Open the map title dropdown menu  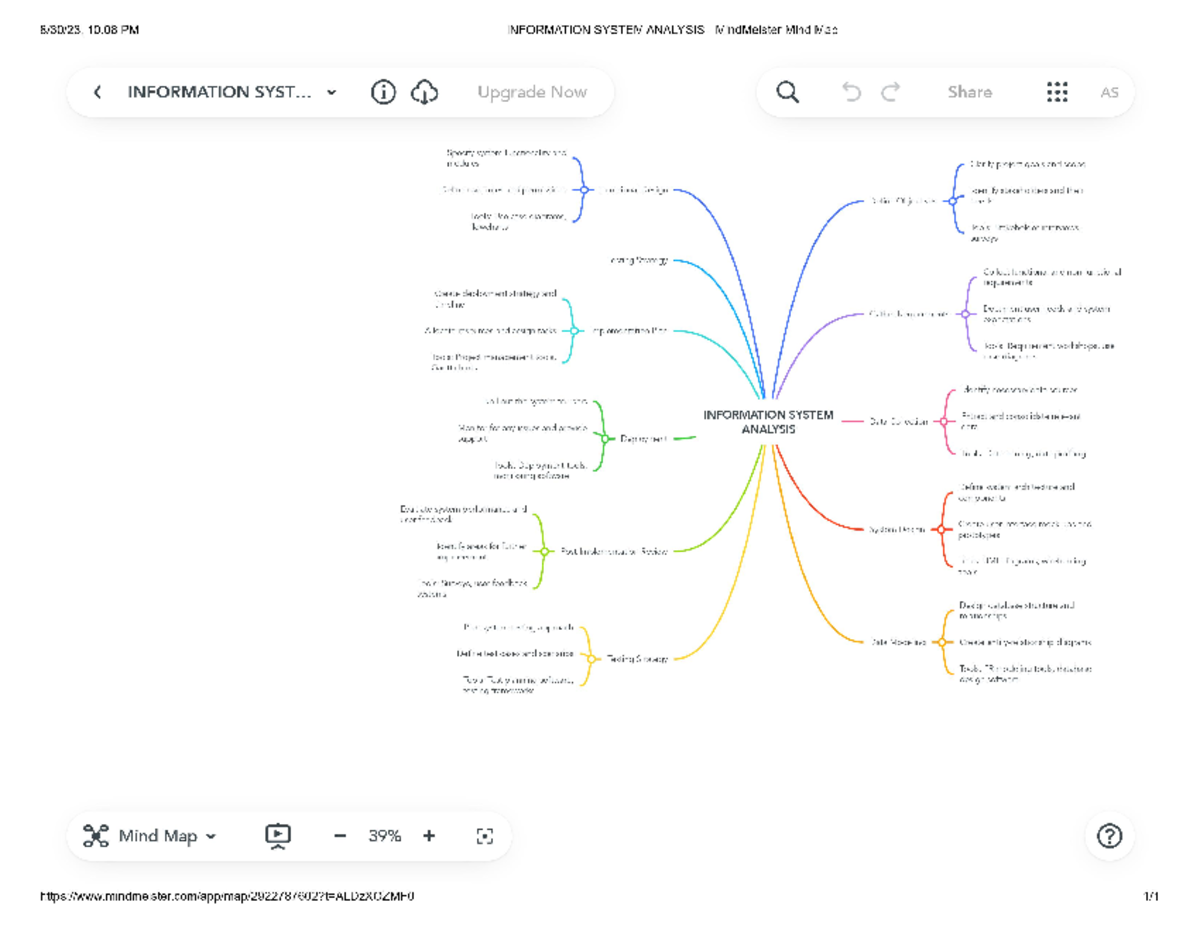332,92
